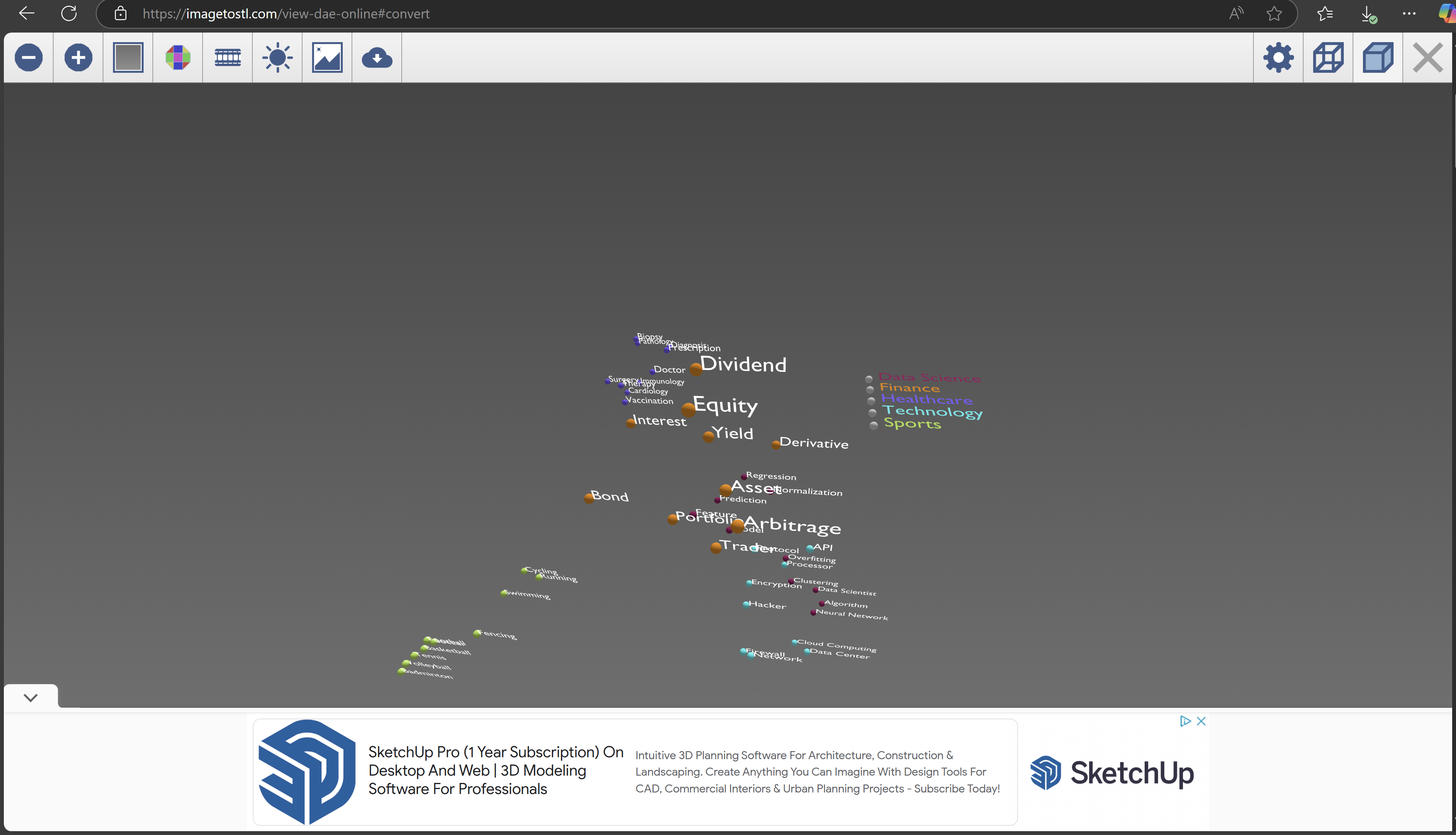Open browser downloads

coord(1368,14)
